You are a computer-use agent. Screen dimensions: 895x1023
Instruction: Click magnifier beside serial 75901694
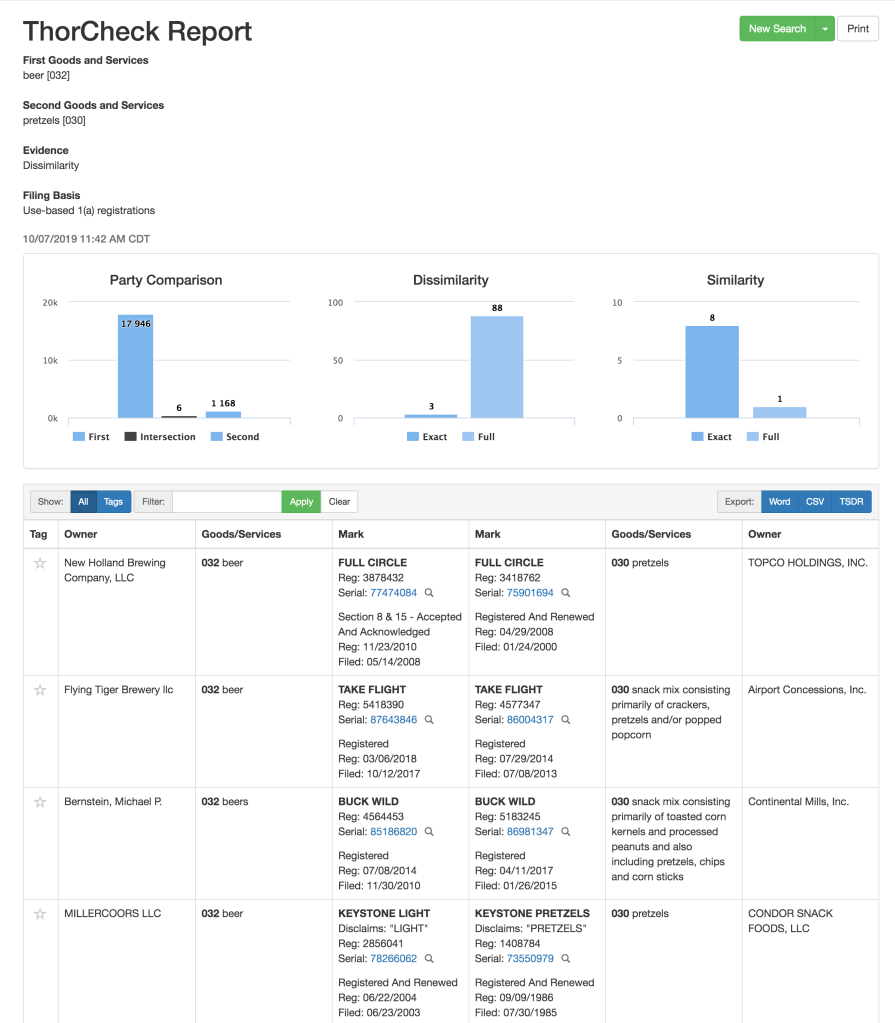point(566,593)
